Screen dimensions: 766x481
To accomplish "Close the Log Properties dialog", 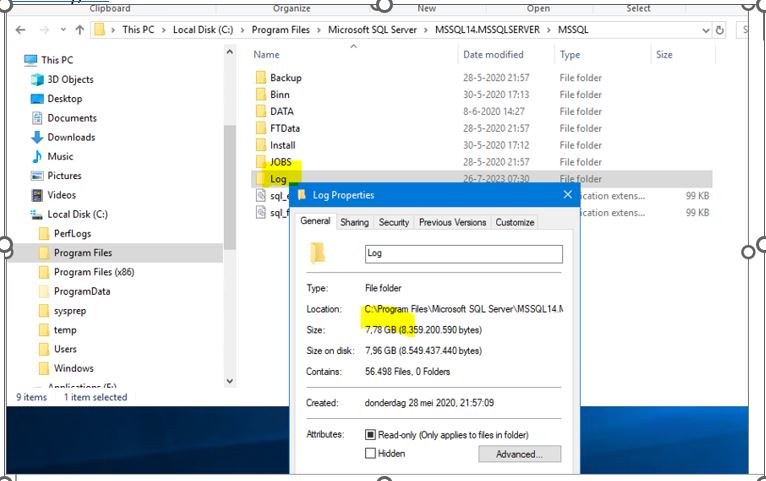I will click(x=567, y=195).
